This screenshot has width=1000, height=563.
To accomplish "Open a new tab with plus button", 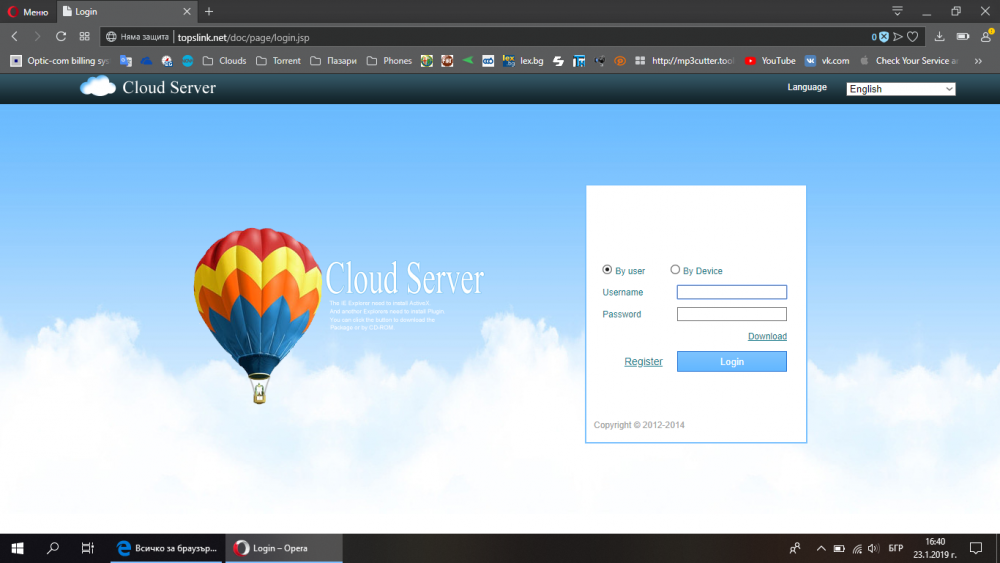I will tap(209, 11).
